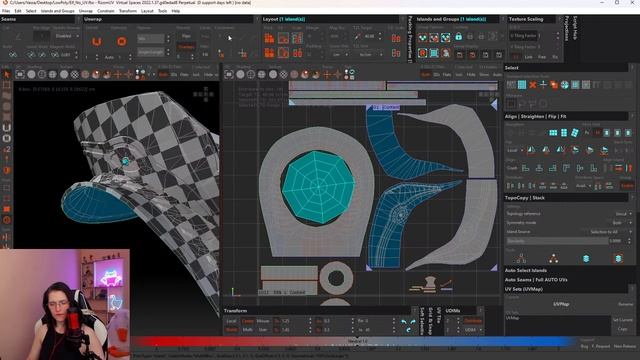Open the Crash dropdown in Align section
This screenshot has height=360, width=640.
click(x=512, y=168)
